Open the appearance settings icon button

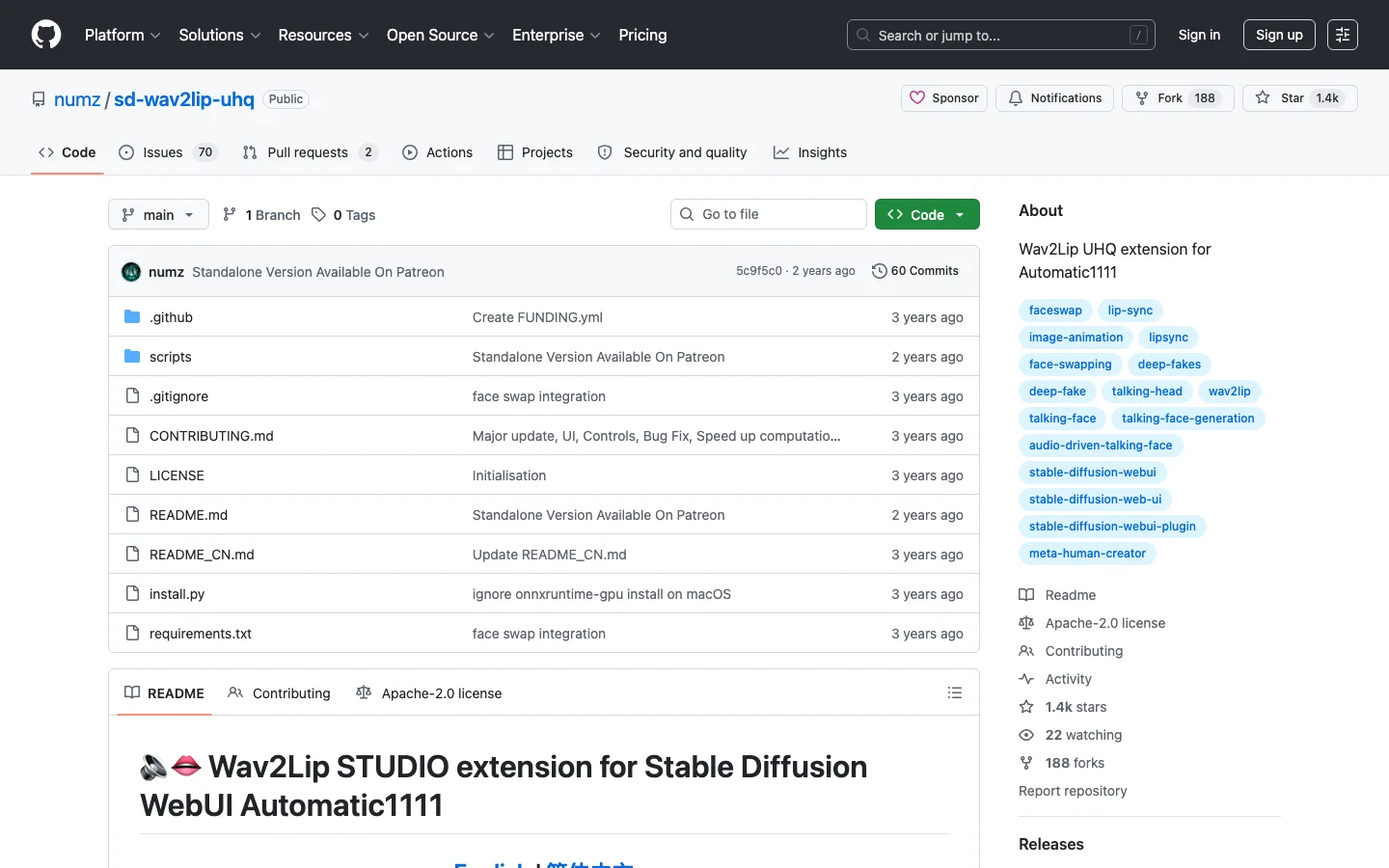pos(1342,35)
